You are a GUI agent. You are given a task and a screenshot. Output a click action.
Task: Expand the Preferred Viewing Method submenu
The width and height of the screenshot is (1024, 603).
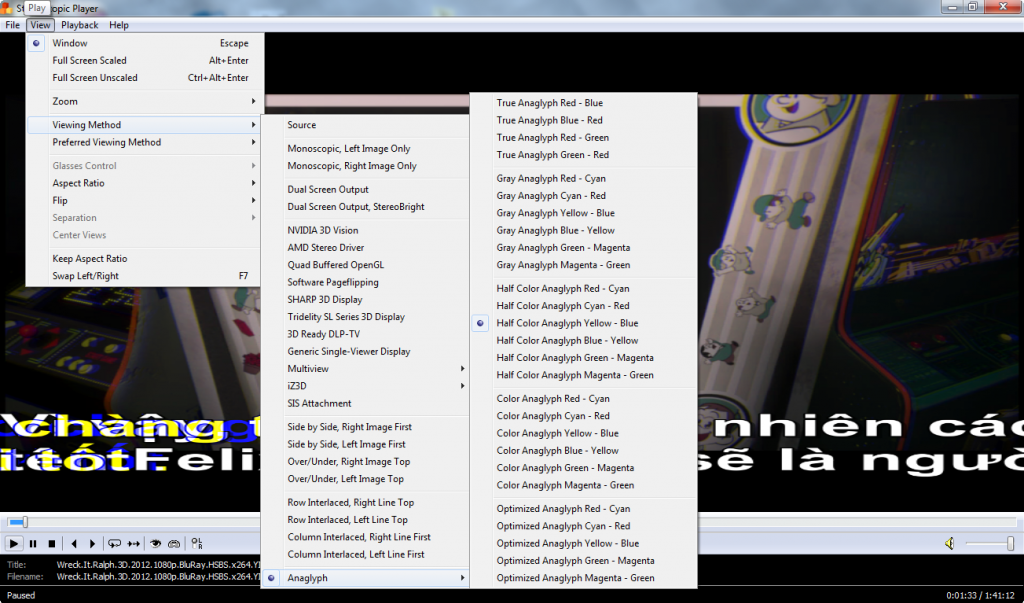[x=145, y=142]
